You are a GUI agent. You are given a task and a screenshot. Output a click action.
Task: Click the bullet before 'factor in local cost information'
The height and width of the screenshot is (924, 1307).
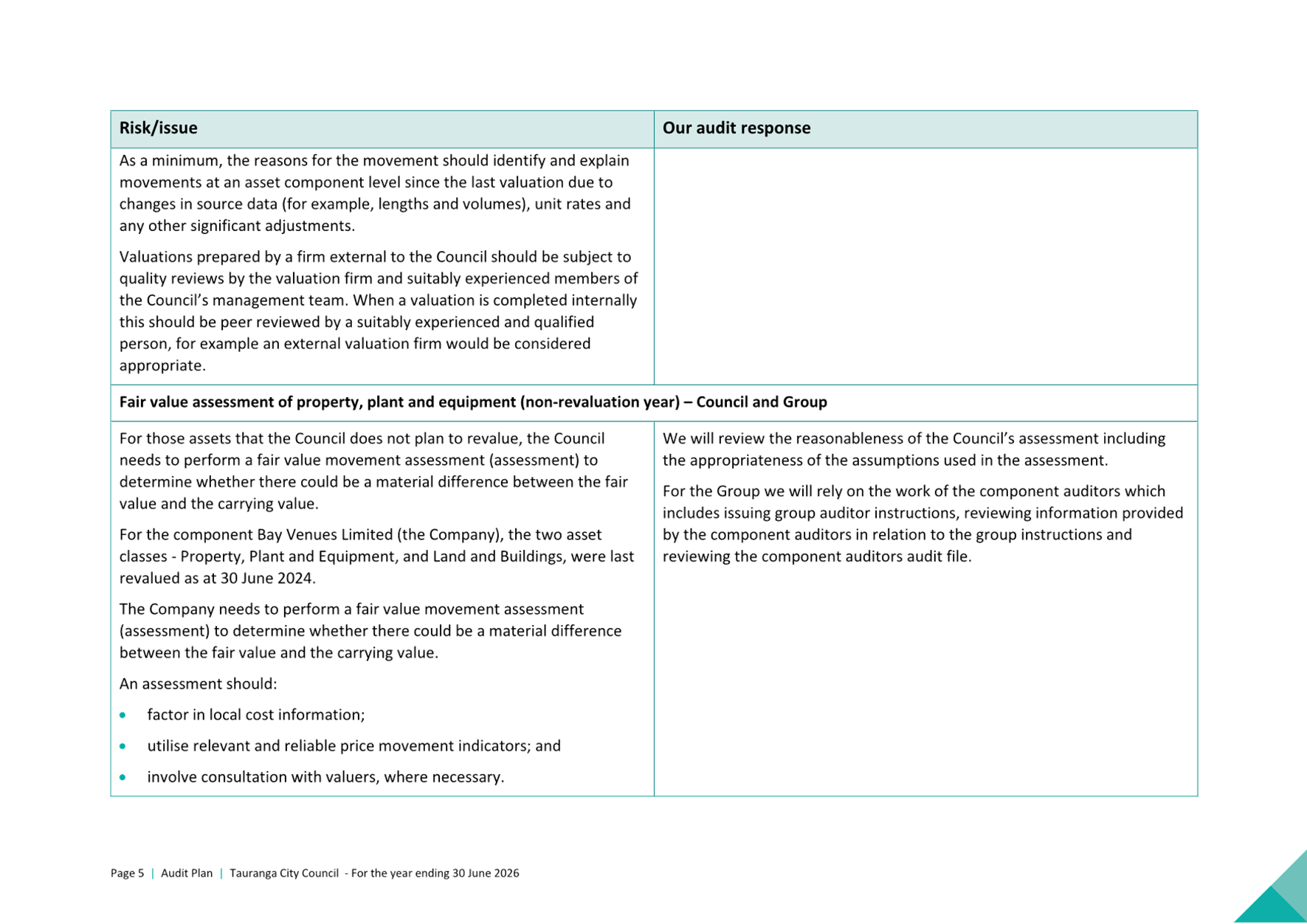(123, 715)
